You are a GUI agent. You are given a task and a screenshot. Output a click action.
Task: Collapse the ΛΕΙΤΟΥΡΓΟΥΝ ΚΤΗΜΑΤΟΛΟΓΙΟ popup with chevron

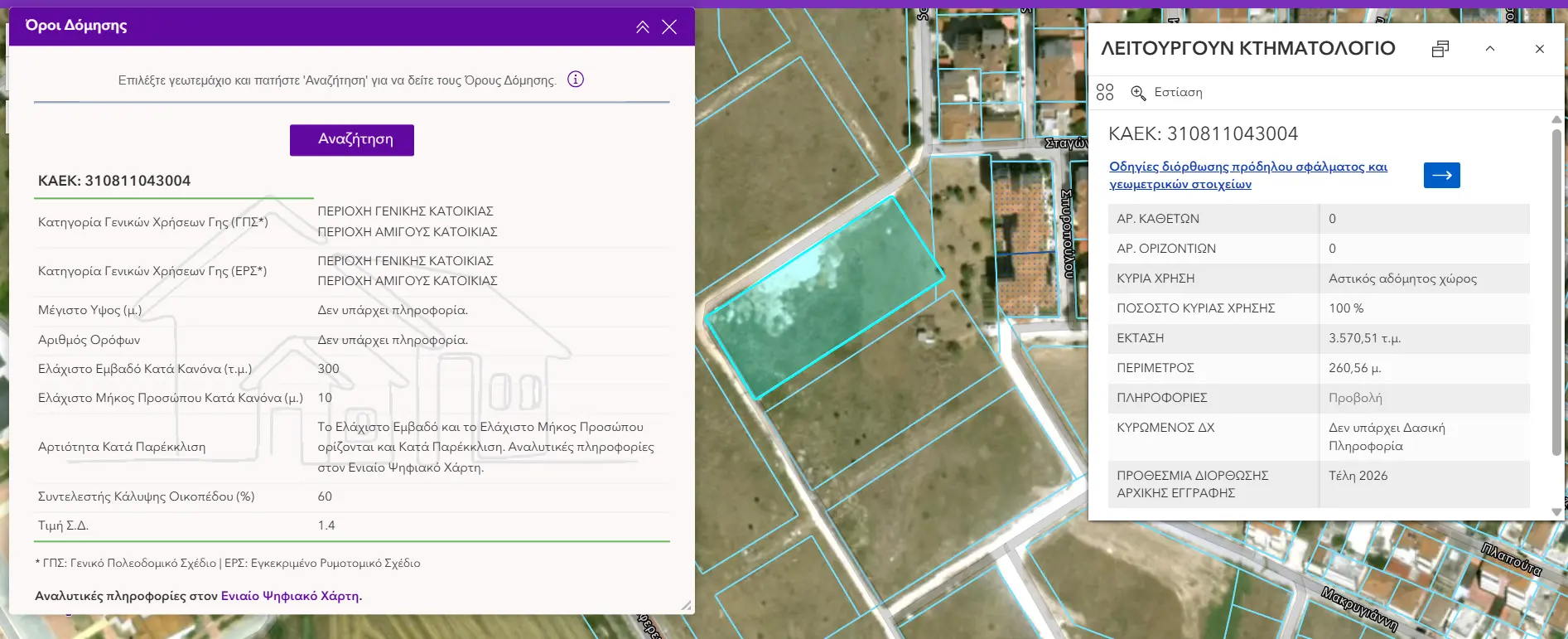coord(1490,49)
